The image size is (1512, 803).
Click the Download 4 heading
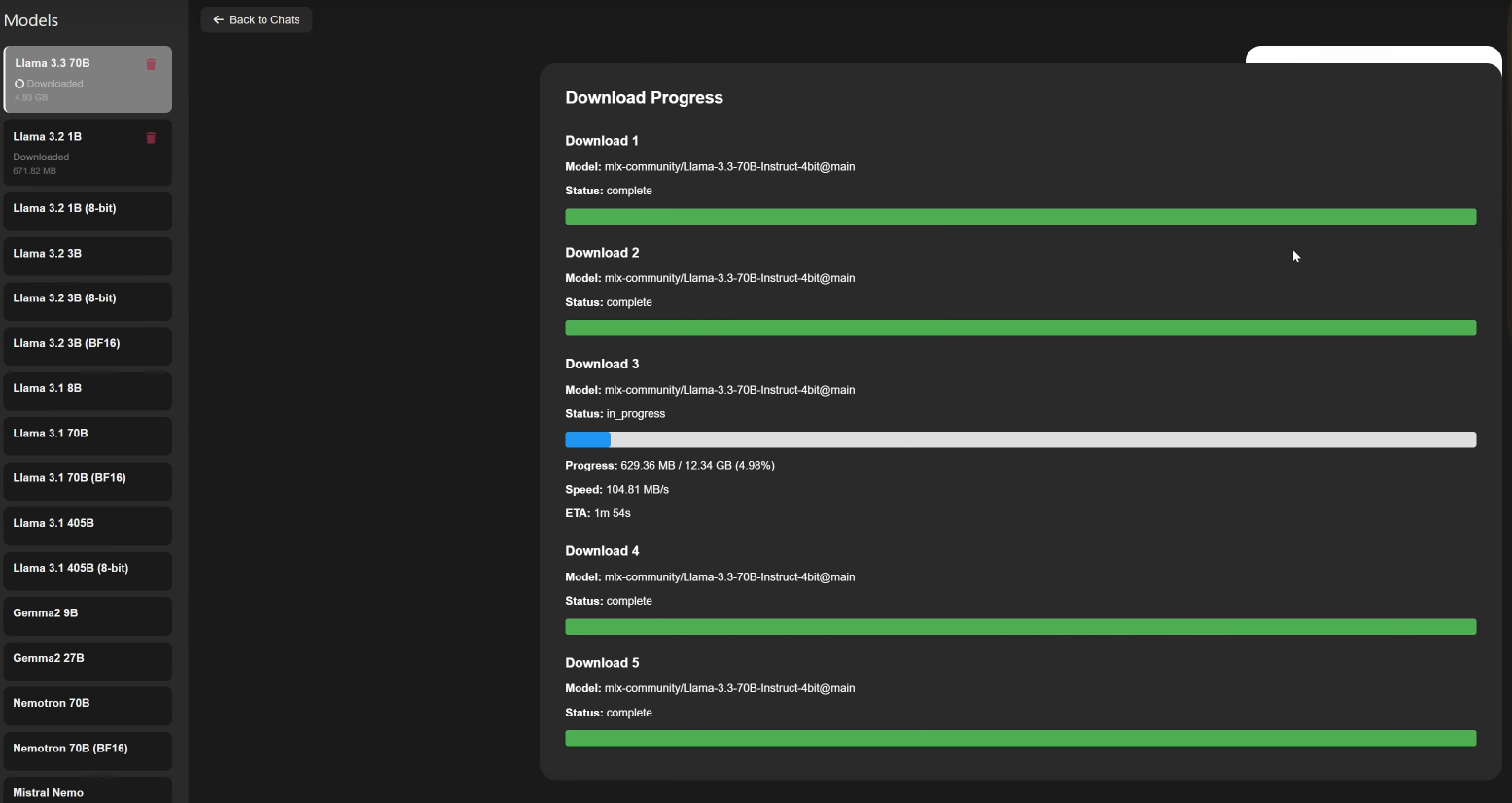click(x=602, y=551)
